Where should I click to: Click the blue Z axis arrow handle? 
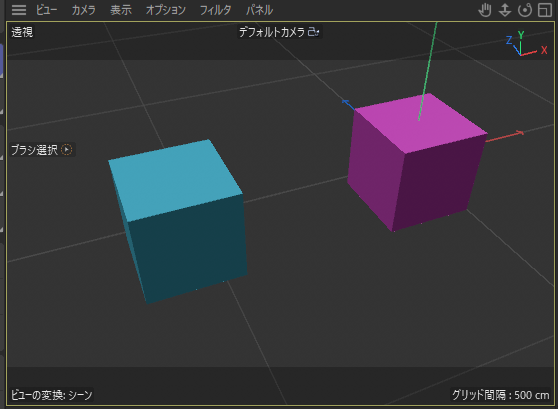click(347, 104)
